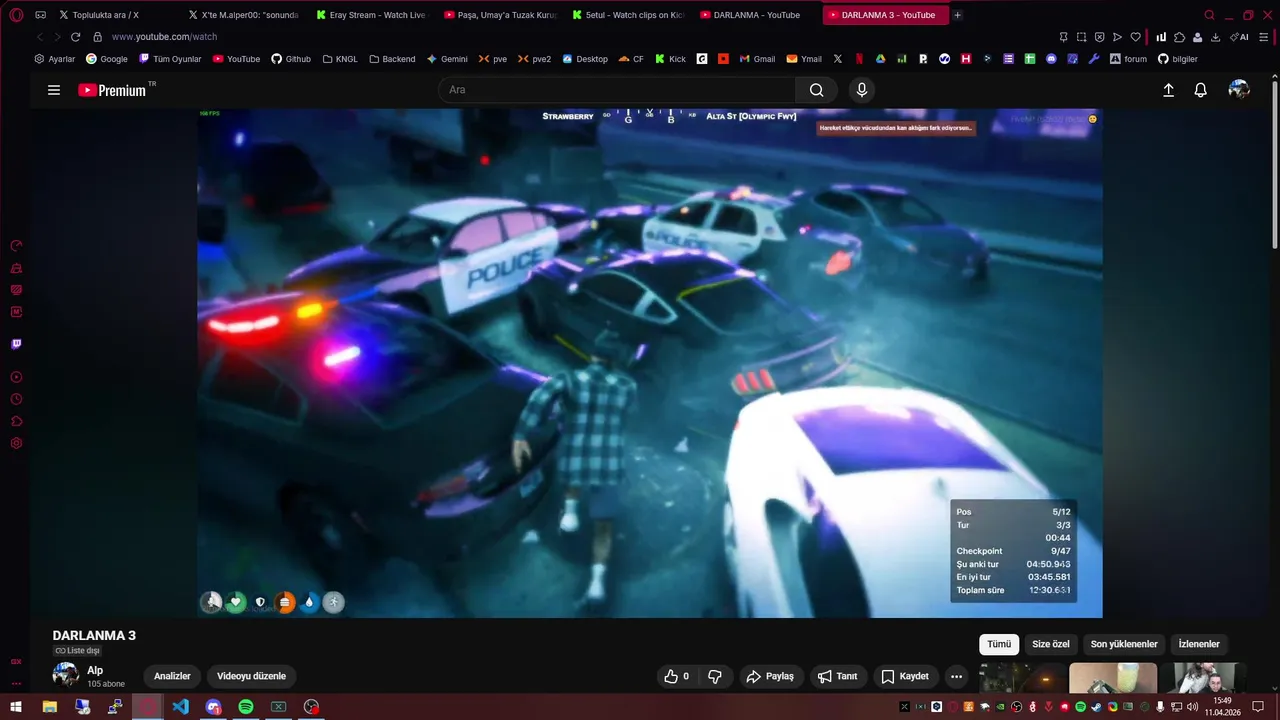This screenshot has height=720, width=1280.
Task: Reload the page with refresh icon
Action: click(x=75, y=37)
